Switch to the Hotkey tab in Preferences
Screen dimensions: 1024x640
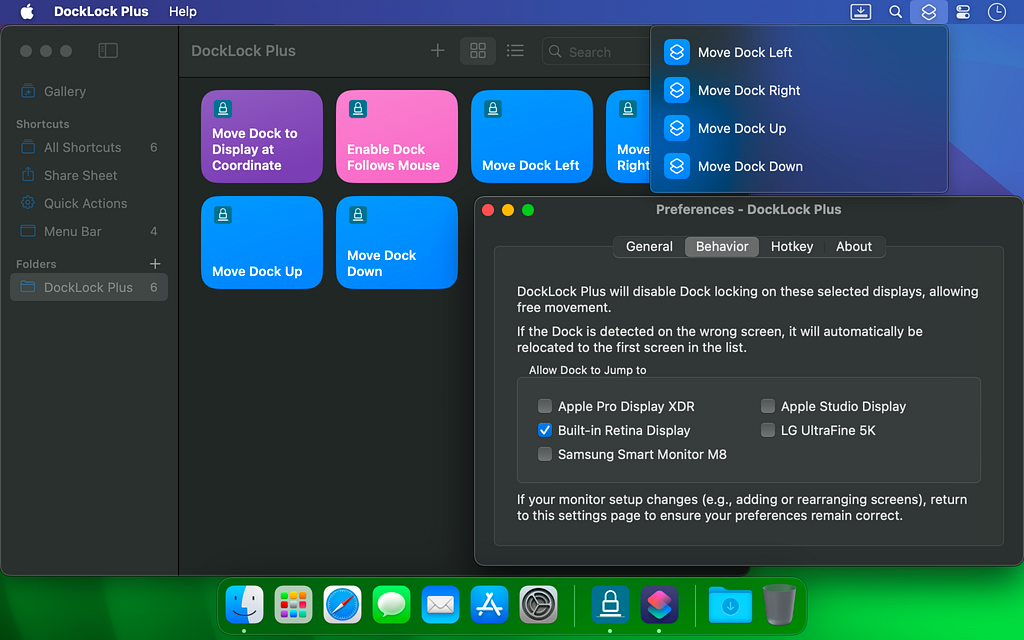click(792, 247)
